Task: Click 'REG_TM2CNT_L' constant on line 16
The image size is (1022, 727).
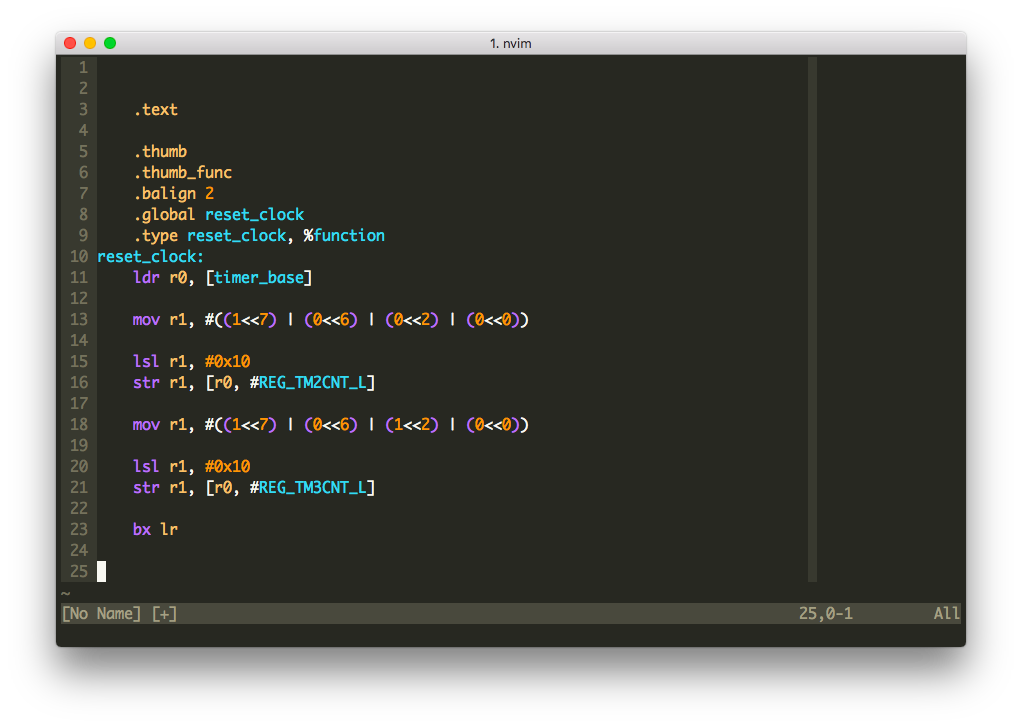Action: click(x=313, y=383)
